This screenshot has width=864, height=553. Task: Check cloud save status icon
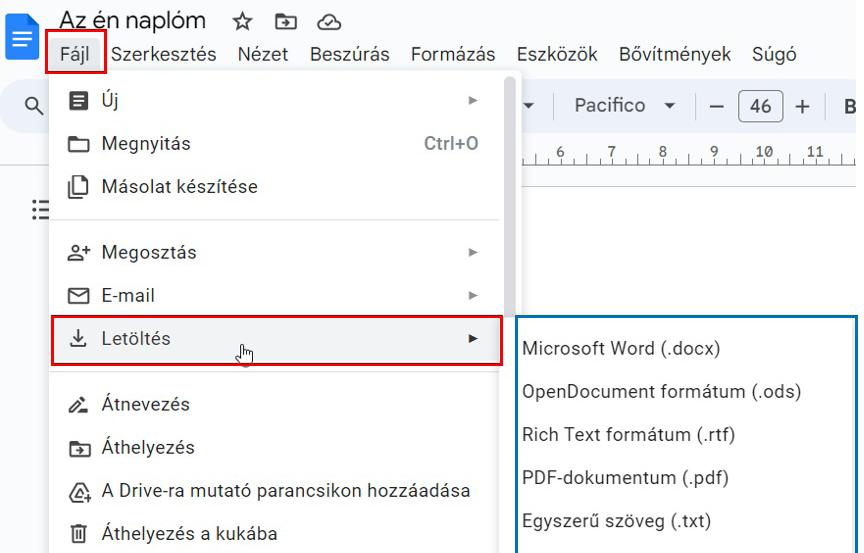pyautogui.click(x=329, y=23)
